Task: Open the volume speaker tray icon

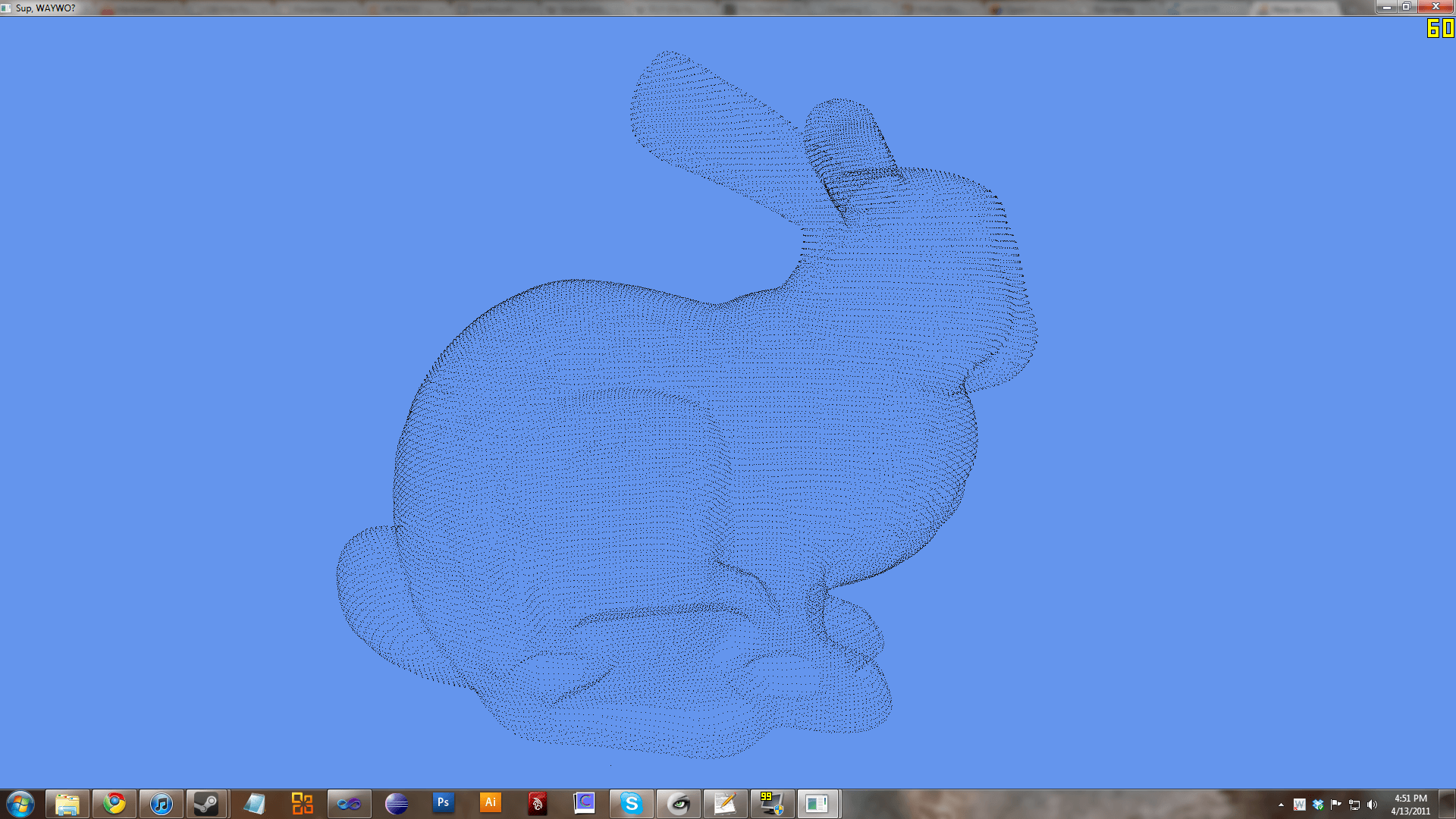Action: [1372, 805]
